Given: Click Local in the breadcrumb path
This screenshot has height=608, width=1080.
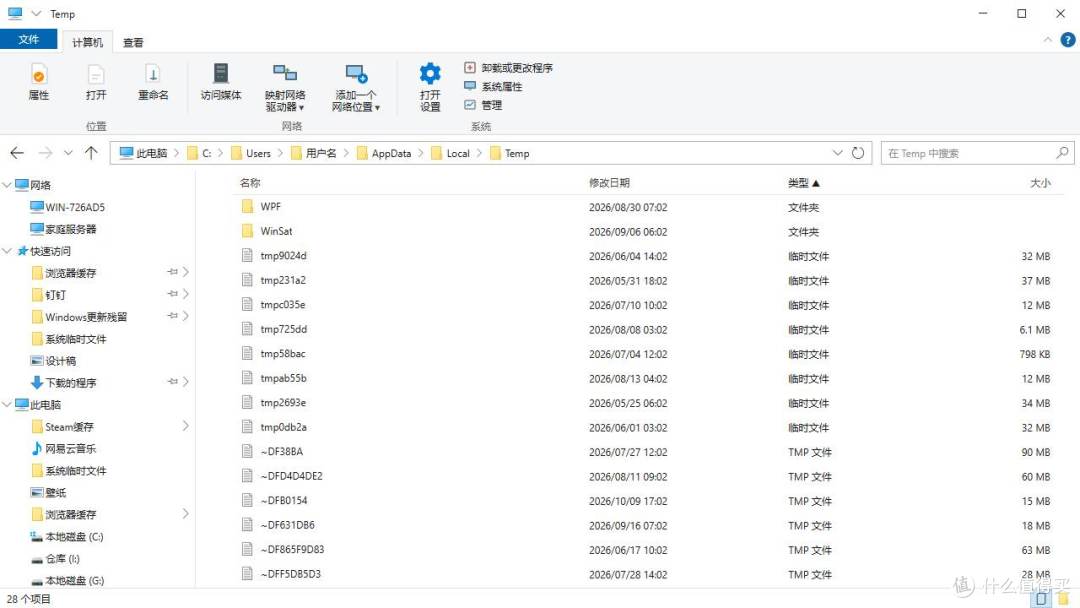Looking at the screenshot, I should pos(457,154).
